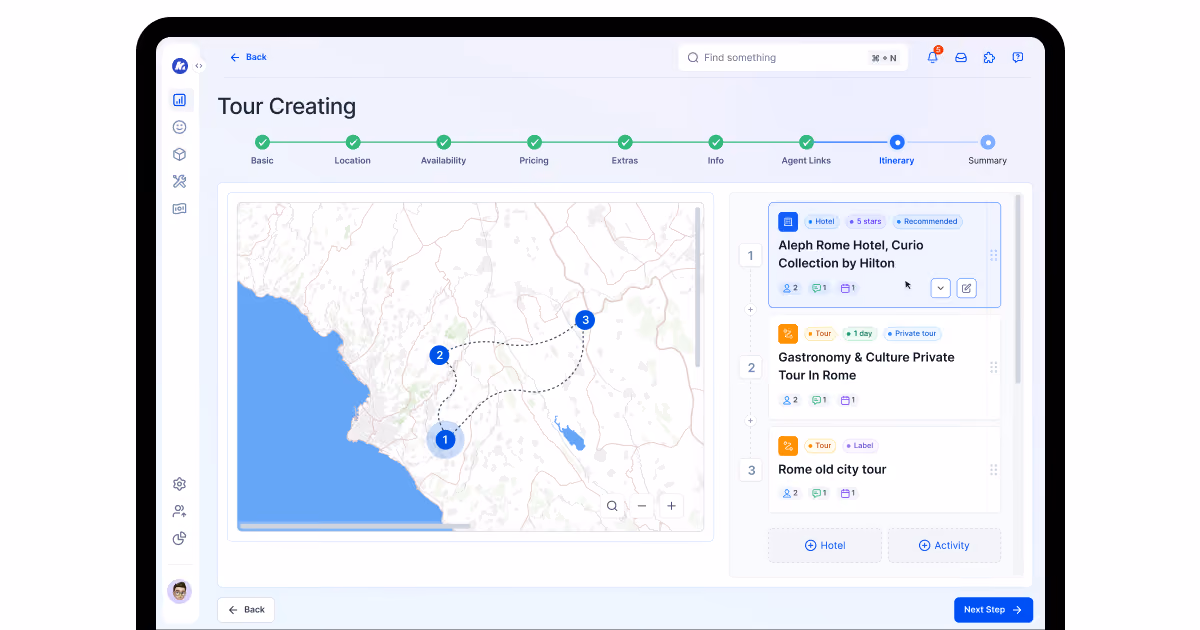Toggle the sidebar expand/collapse arrows
The width and height of the screenshot is (1200, 630).
coord(199,66)
